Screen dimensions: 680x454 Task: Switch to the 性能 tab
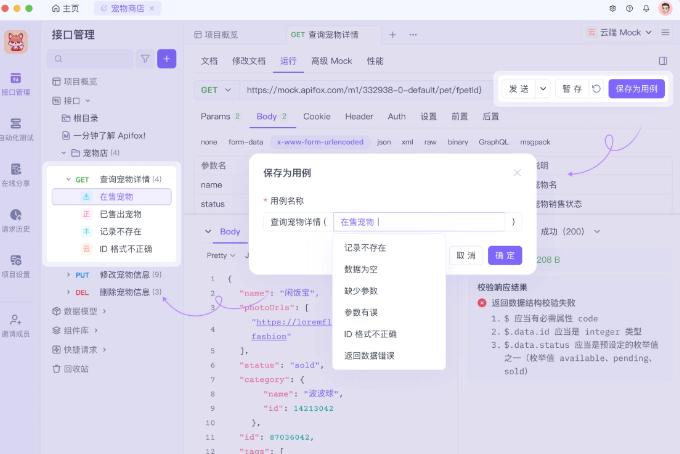375,61
